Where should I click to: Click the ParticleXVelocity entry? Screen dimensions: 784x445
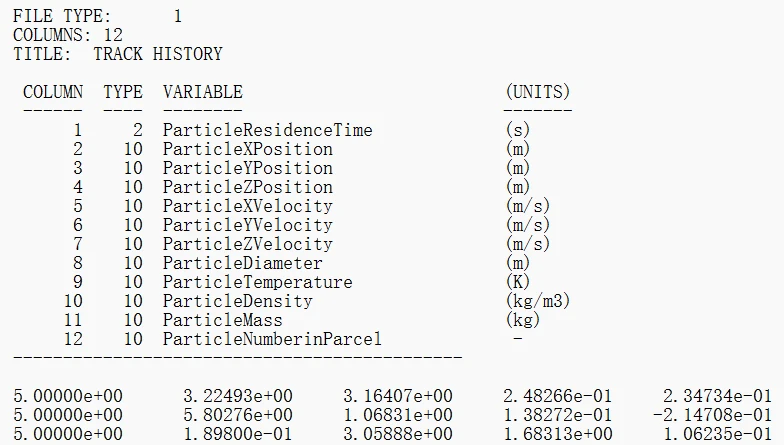[248, 206]
